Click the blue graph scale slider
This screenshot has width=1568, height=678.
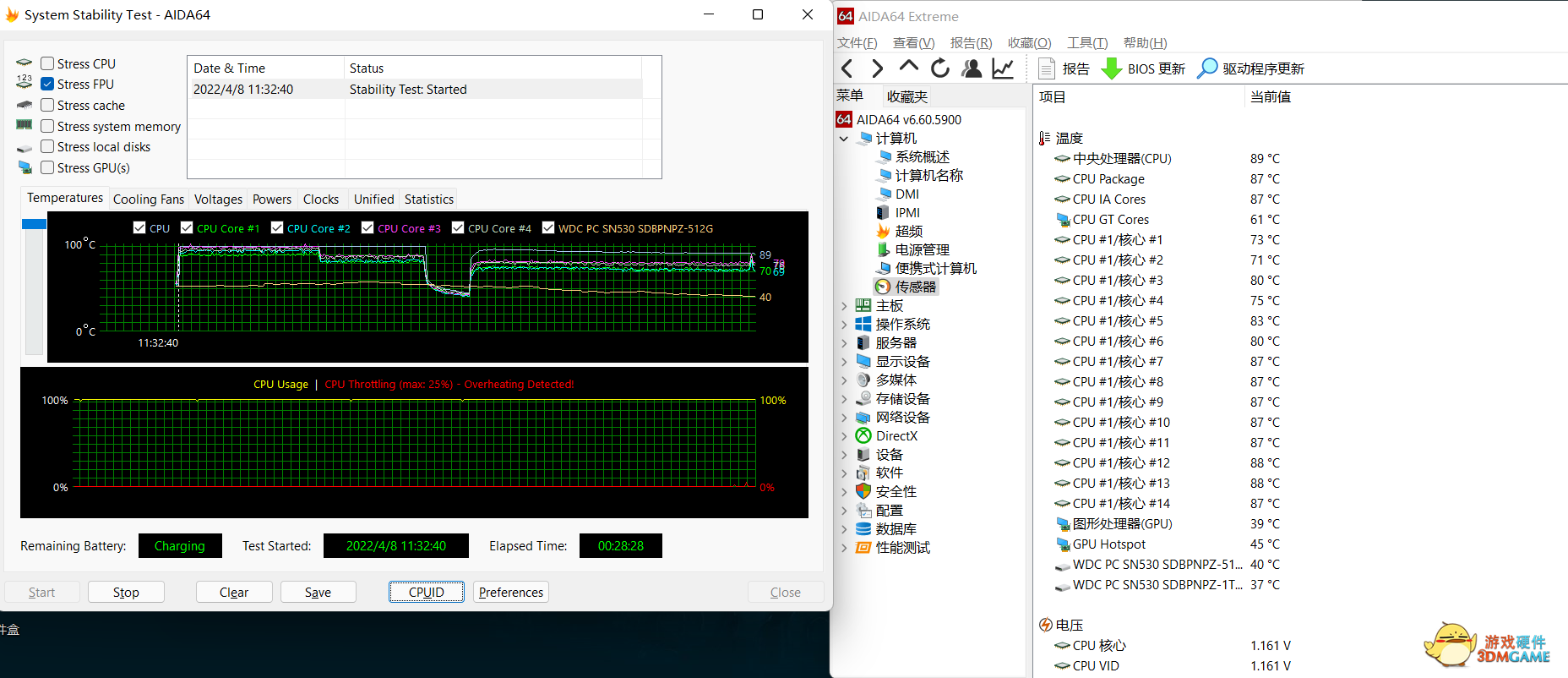tap(34, 224)
